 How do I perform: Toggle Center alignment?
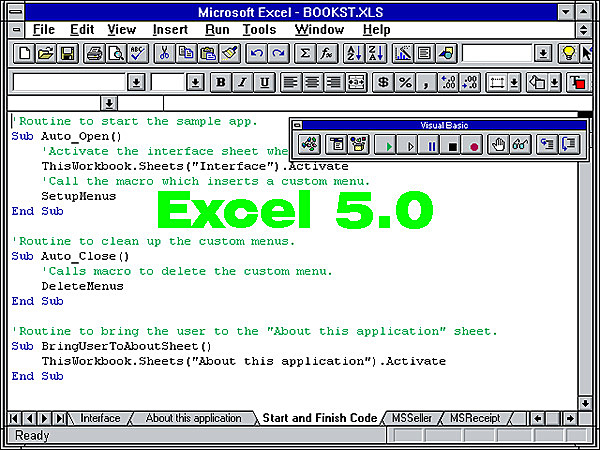click(x=313, y=82)
